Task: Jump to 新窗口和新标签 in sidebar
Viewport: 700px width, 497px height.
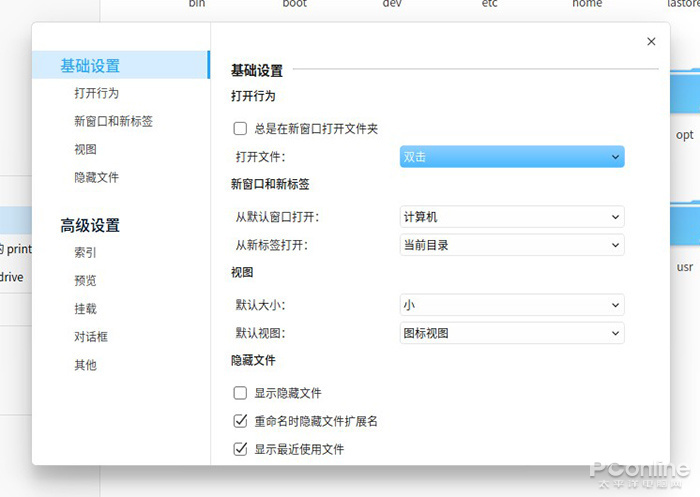Action: 113,121
